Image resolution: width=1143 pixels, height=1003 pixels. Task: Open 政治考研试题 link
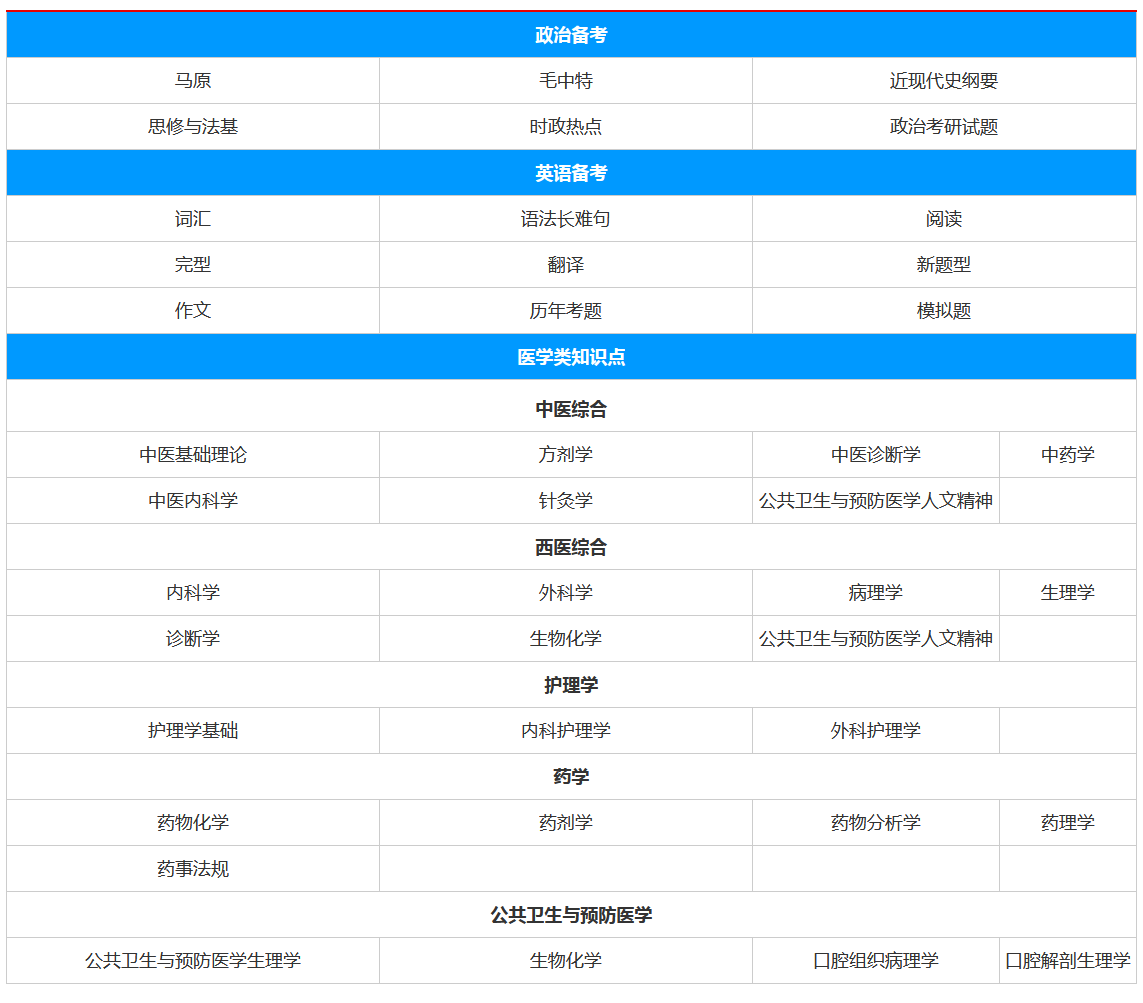coord(943,127)
